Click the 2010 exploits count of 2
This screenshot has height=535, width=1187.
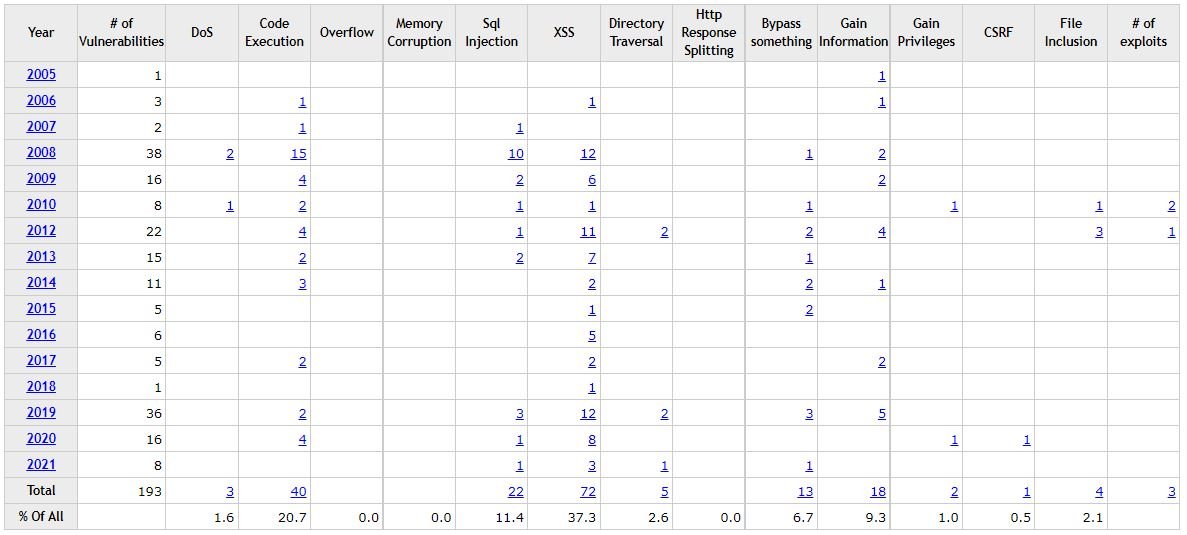coord(1172,206)
